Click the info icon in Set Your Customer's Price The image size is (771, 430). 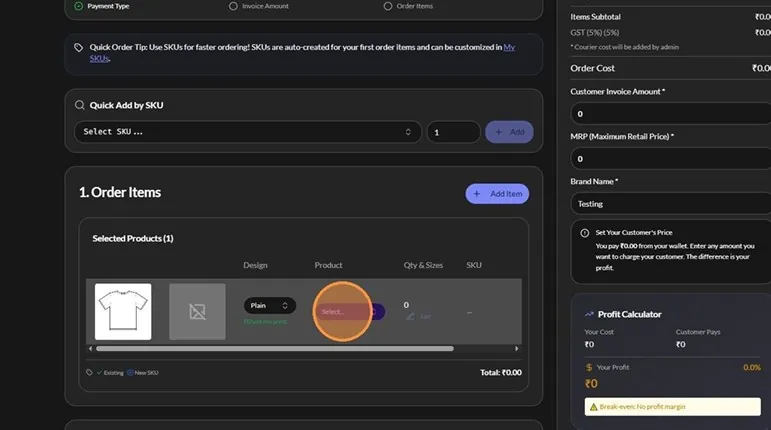(x=584, y=233)
